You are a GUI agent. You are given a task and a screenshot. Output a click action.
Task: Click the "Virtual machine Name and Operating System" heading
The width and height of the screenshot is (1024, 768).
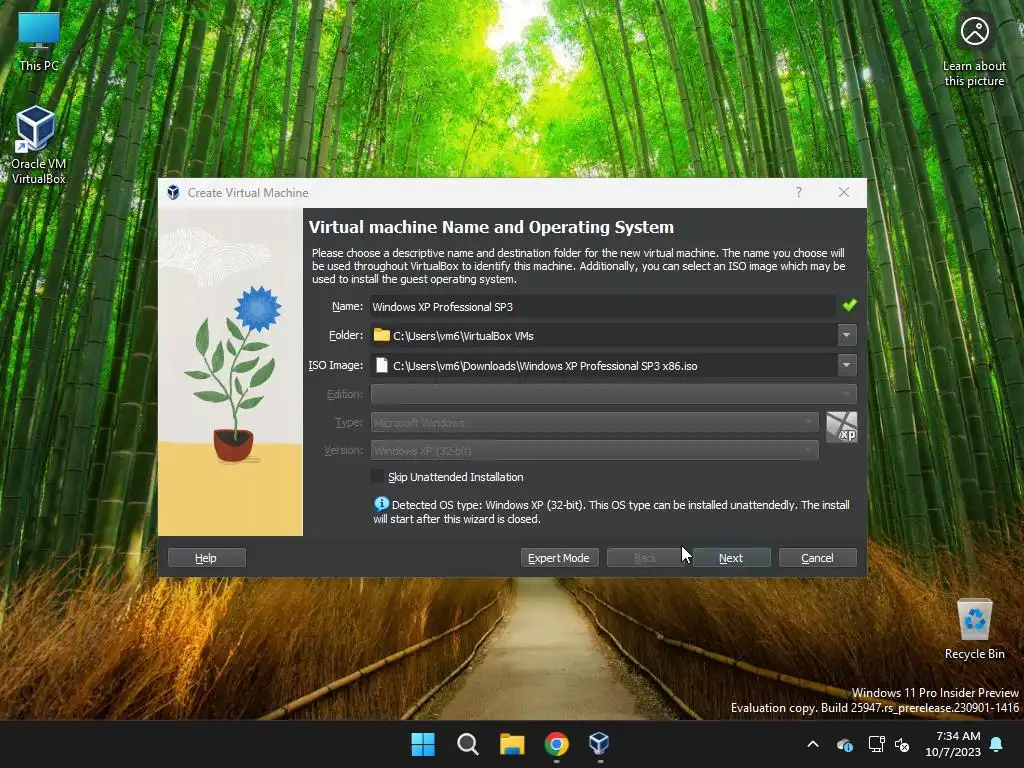point(491,227)
